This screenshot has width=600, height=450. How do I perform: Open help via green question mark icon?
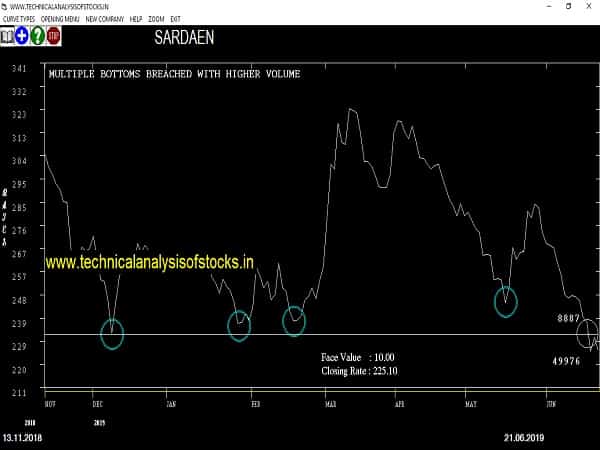click(x=37, y=37)
